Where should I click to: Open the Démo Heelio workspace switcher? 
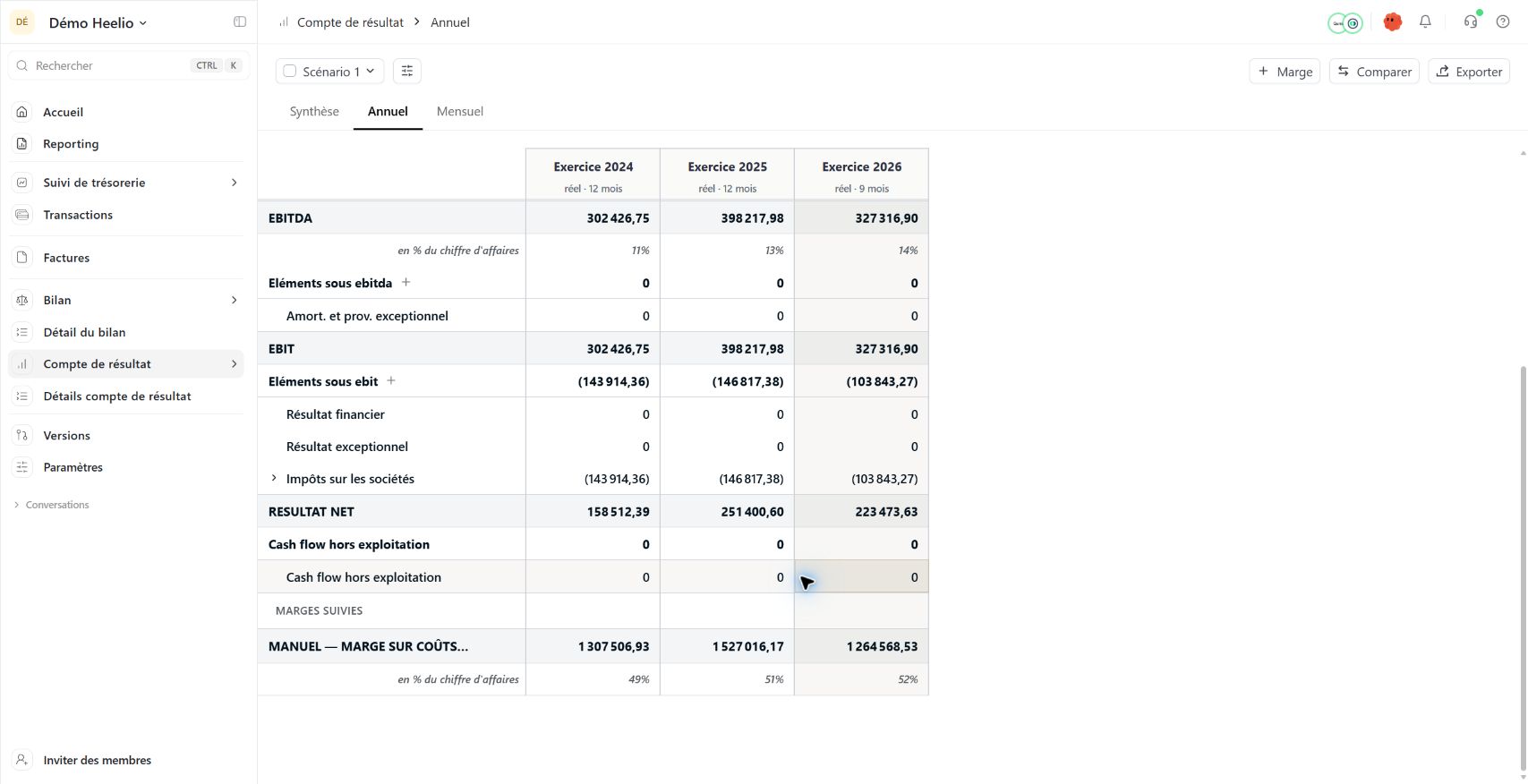pyautogui.click(x=98, y=23)
